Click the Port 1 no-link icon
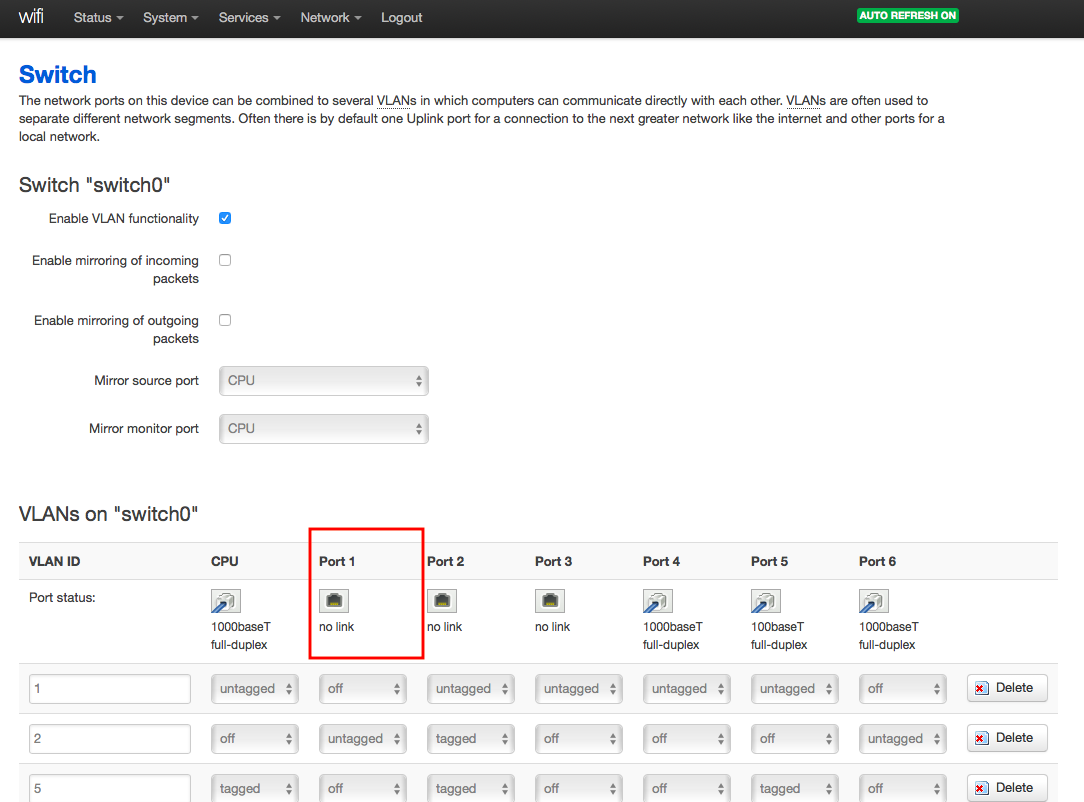1084x802 pixels. point(333,601)
